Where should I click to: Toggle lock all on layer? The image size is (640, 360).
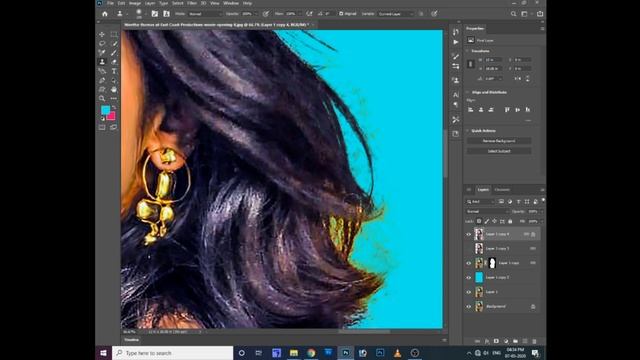click(510, 221)
